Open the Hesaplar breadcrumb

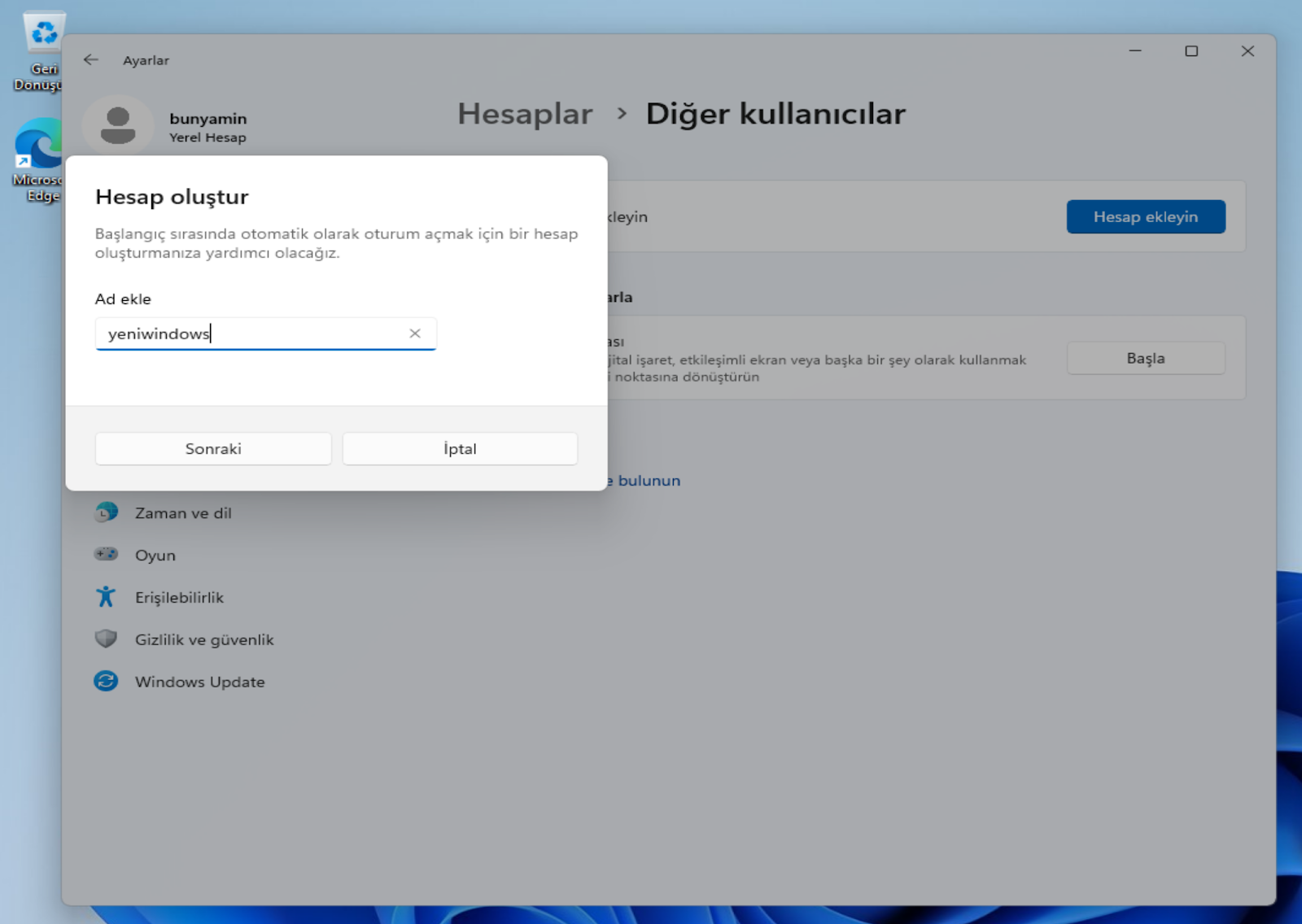click(525, 114)
